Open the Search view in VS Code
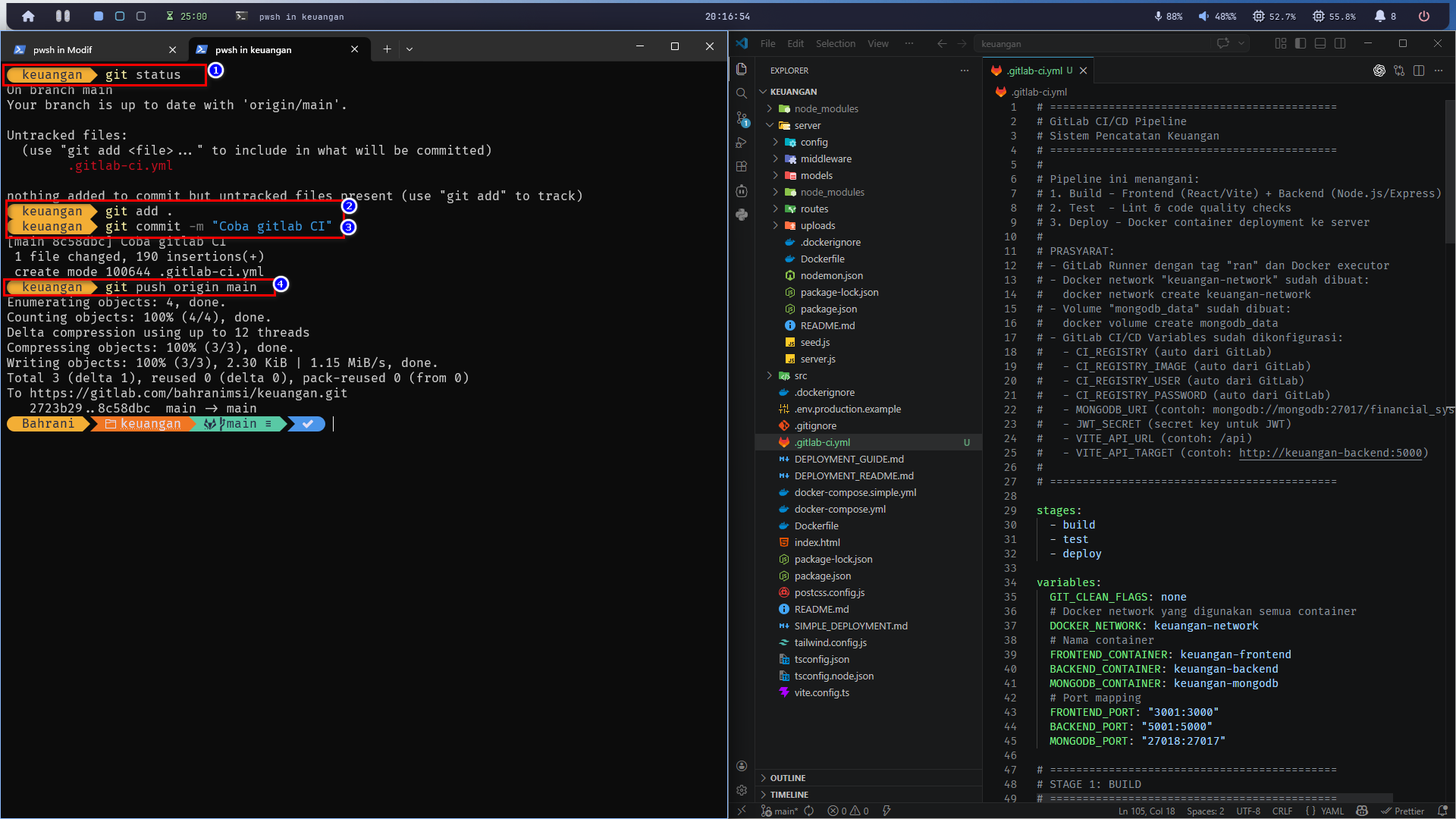Viewport: 1456px width, 819px height. pyautogui.click(x=742, y=93)
